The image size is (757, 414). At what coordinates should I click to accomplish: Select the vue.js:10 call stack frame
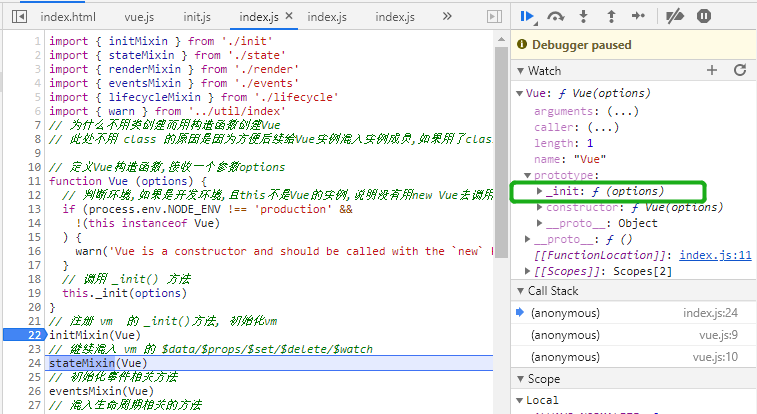tap(633, 357)
